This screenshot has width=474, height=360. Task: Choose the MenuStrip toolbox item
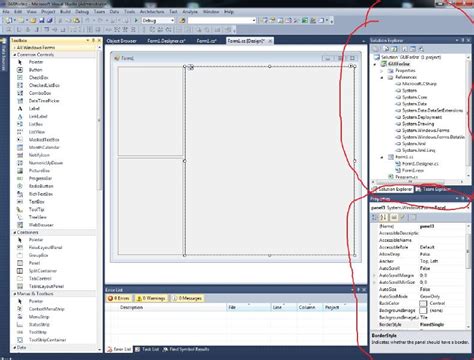tap(39, 317)
